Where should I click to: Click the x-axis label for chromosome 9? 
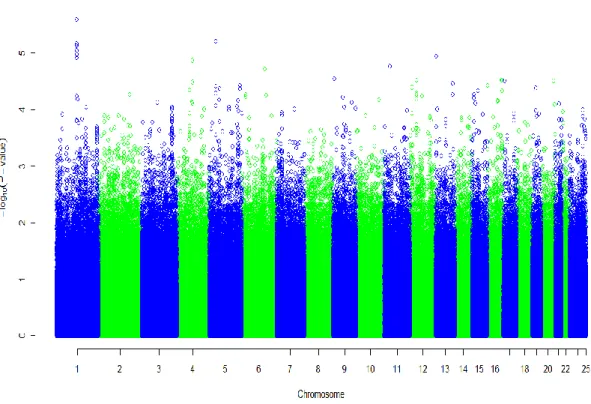(x=344, y=369)
